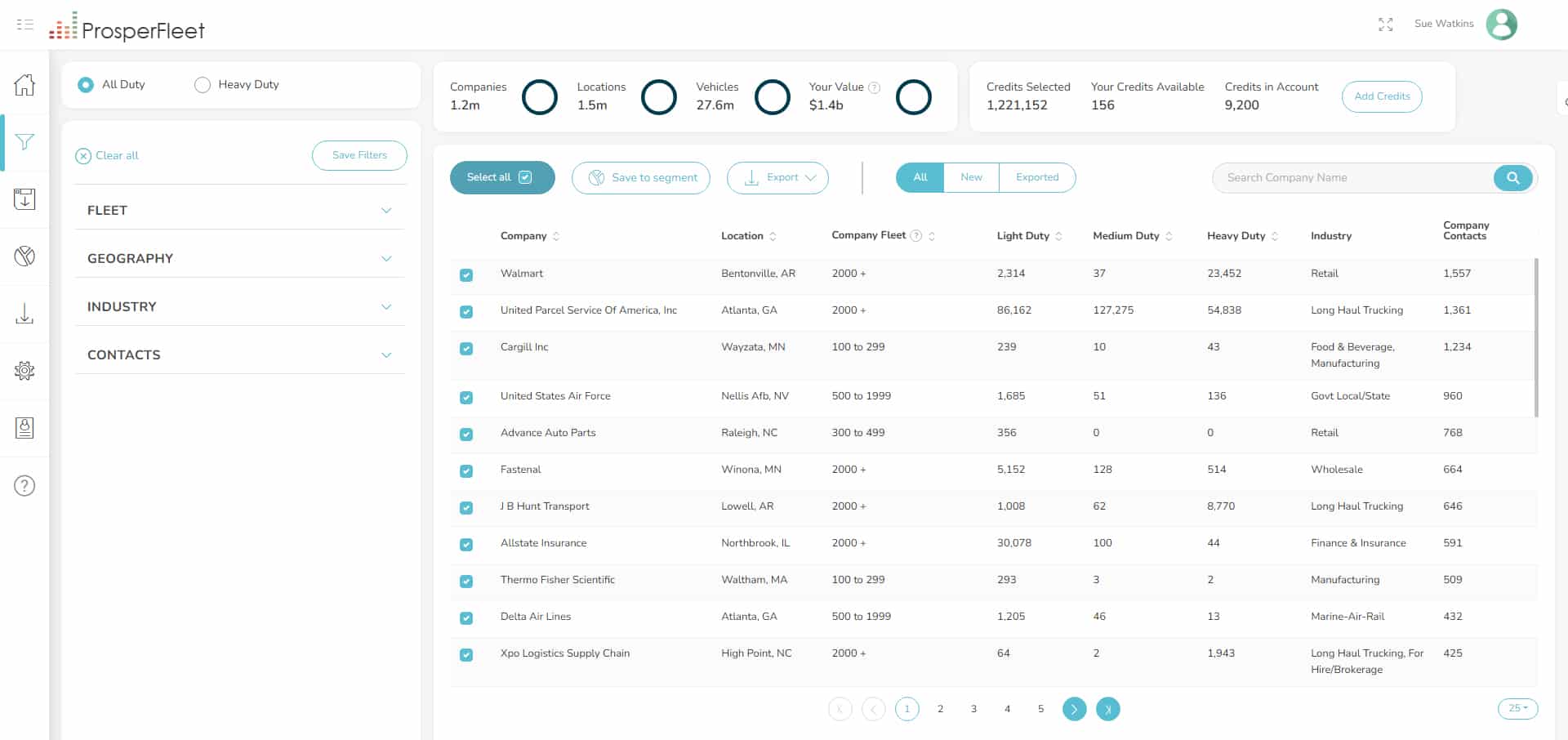Open Sue Watkins profile avatar
The width and height of the screenshot is (1568, 740).
coord(1501,25)
